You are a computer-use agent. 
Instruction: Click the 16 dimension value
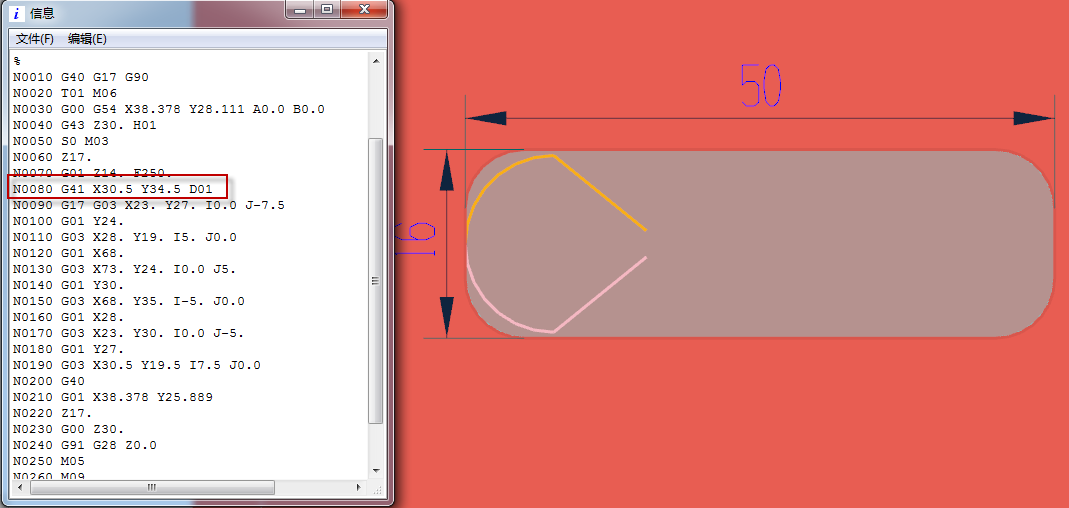pos(415,238)
